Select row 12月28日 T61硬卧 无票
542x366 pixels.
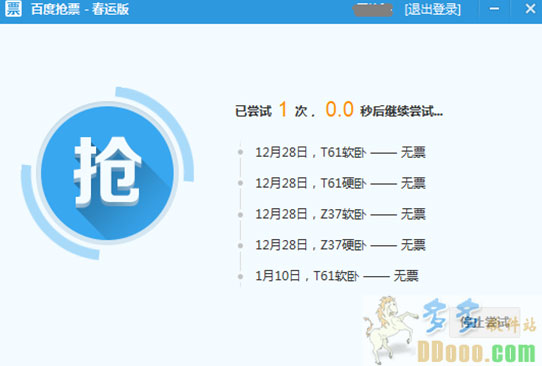pos(340,183)
